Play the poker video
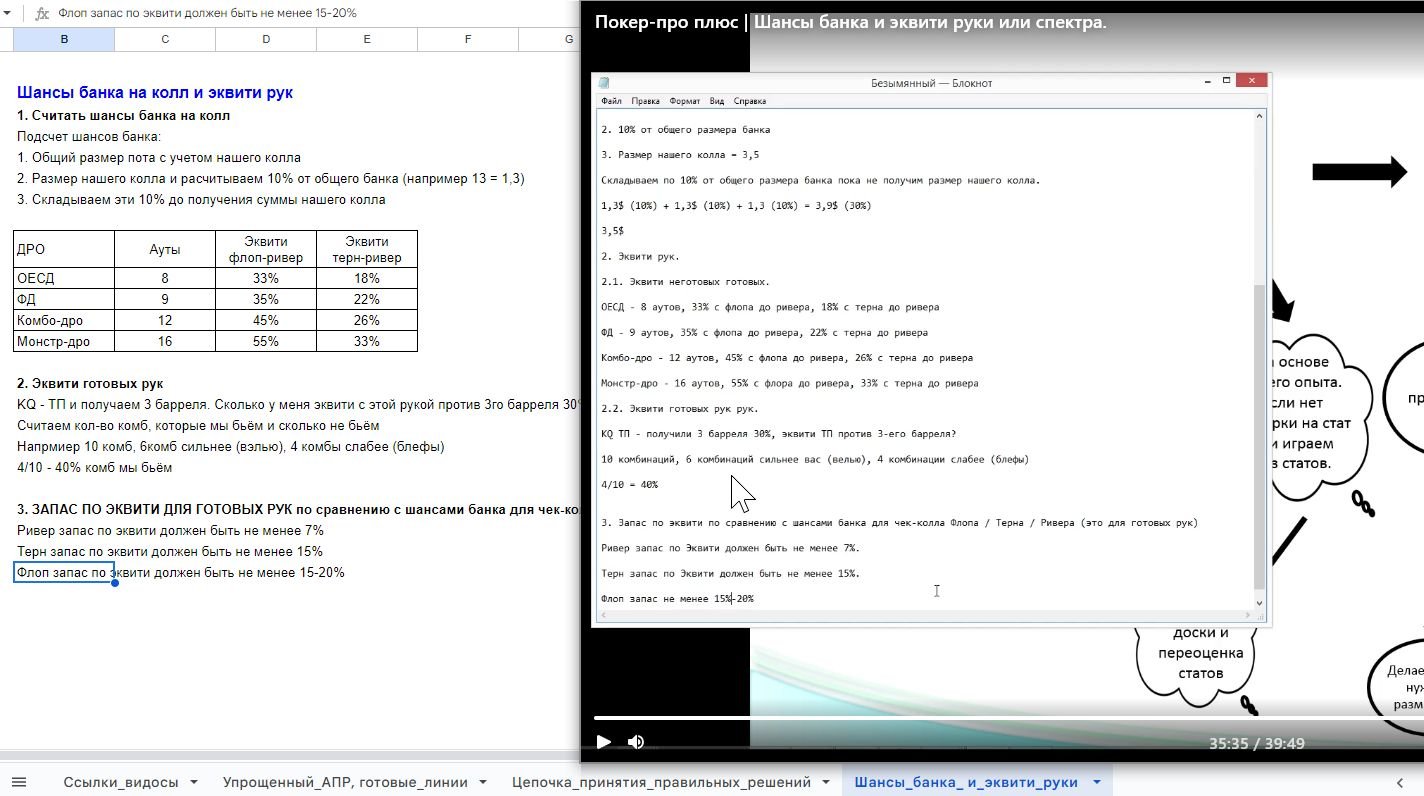This screenshot has width=1424, height=796. click(x=603, y=741)
